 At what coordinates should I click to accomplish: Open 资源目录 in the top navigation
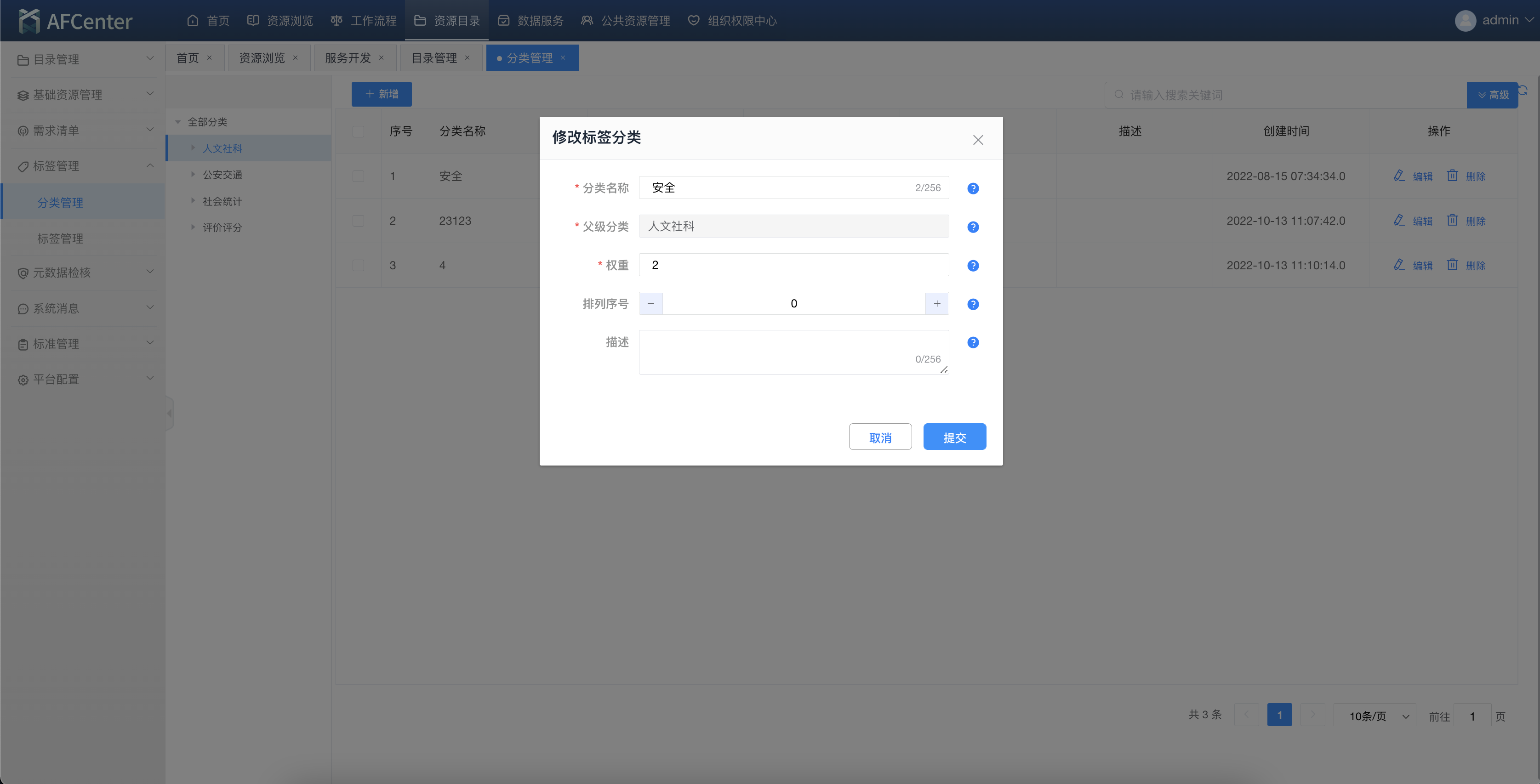pyautogui.click(x=446, y=21)
